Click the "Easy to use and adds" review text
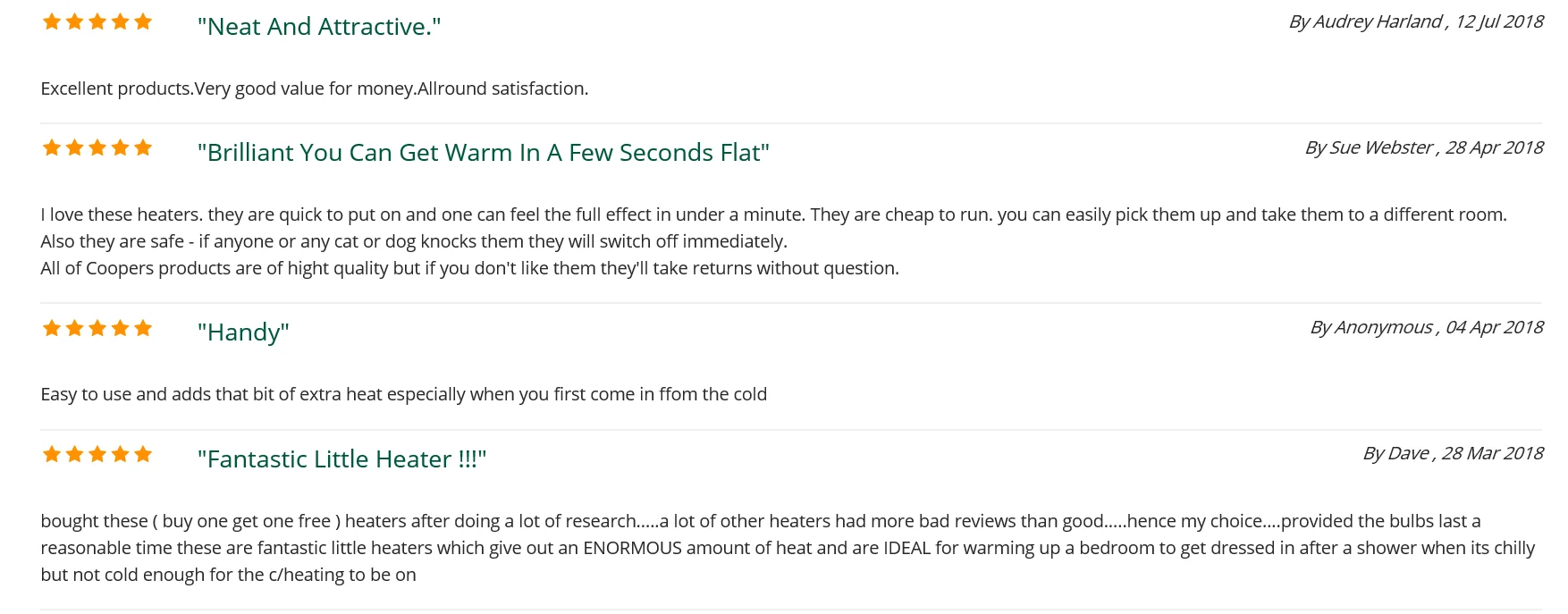 click(x=403, y=394)
